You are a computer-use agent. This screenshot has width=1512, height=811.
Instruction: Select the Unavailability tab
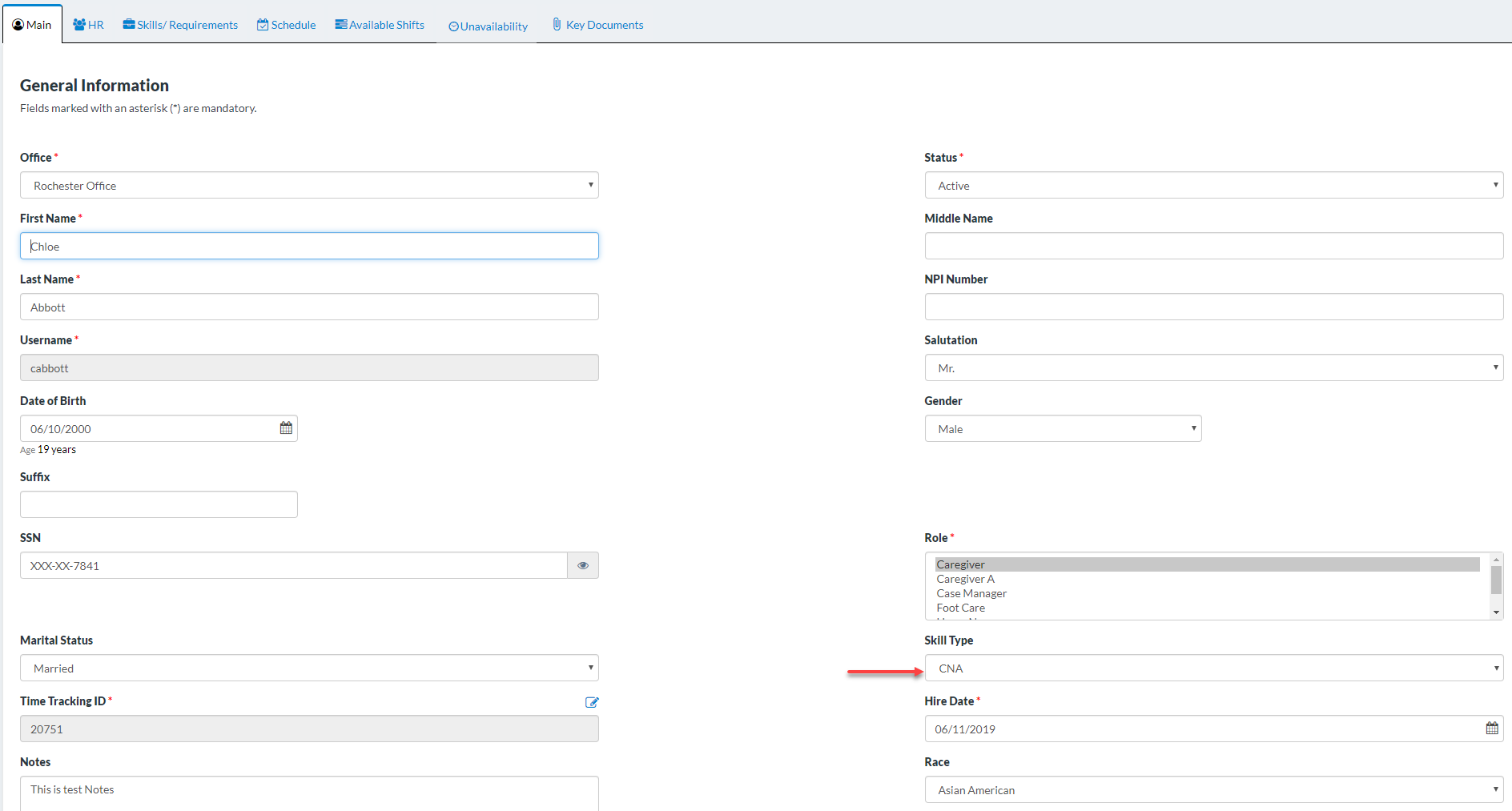488,26
